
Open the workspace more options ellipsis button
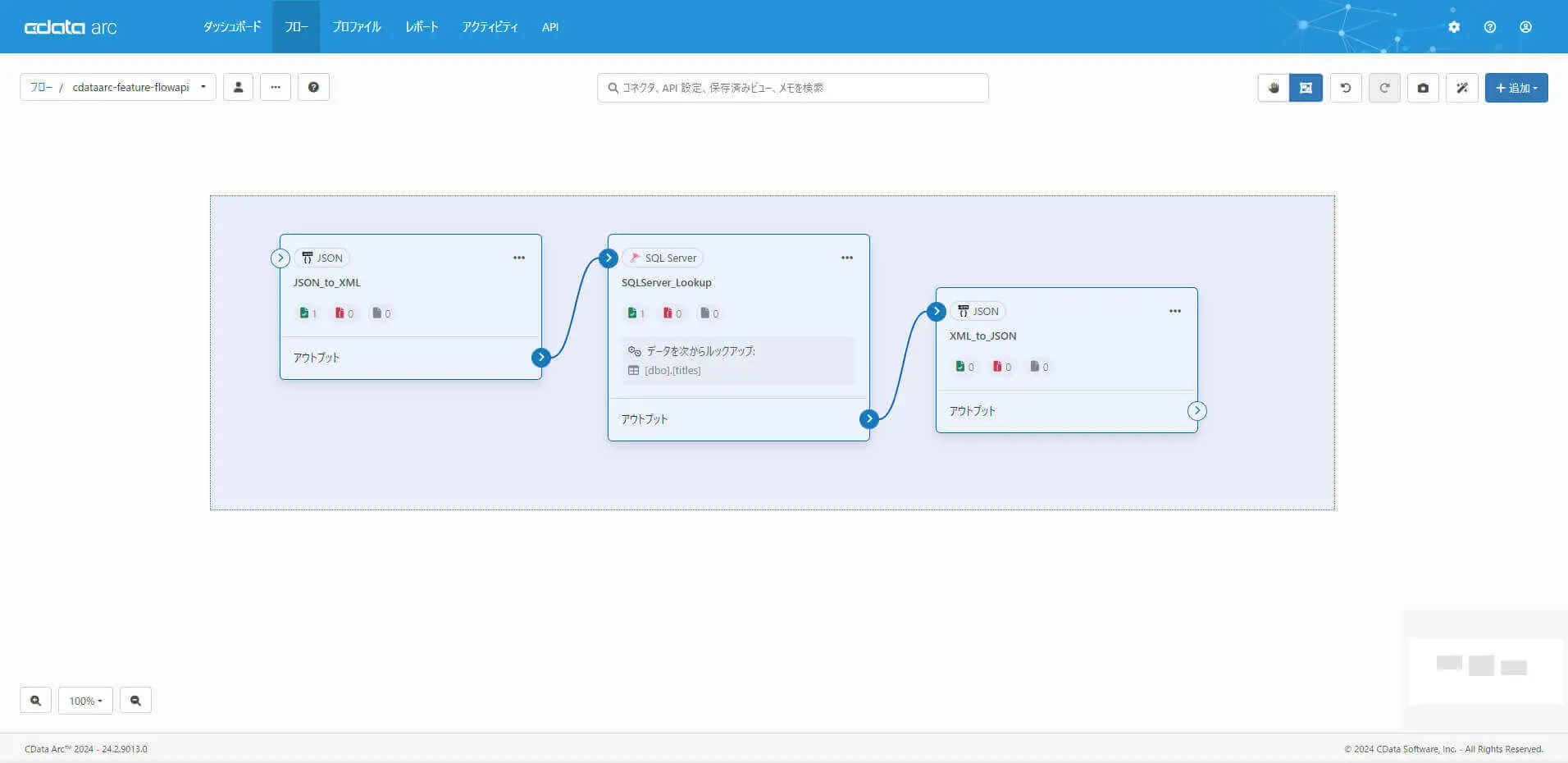tap(276, 87)
